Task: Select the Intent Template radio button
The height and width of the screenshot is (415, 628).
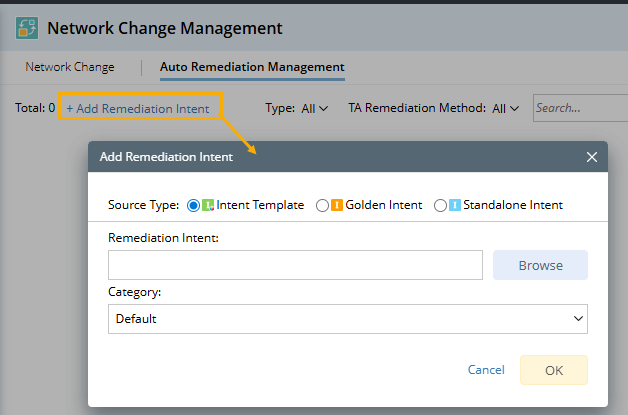Action: (x=194, y=205)
